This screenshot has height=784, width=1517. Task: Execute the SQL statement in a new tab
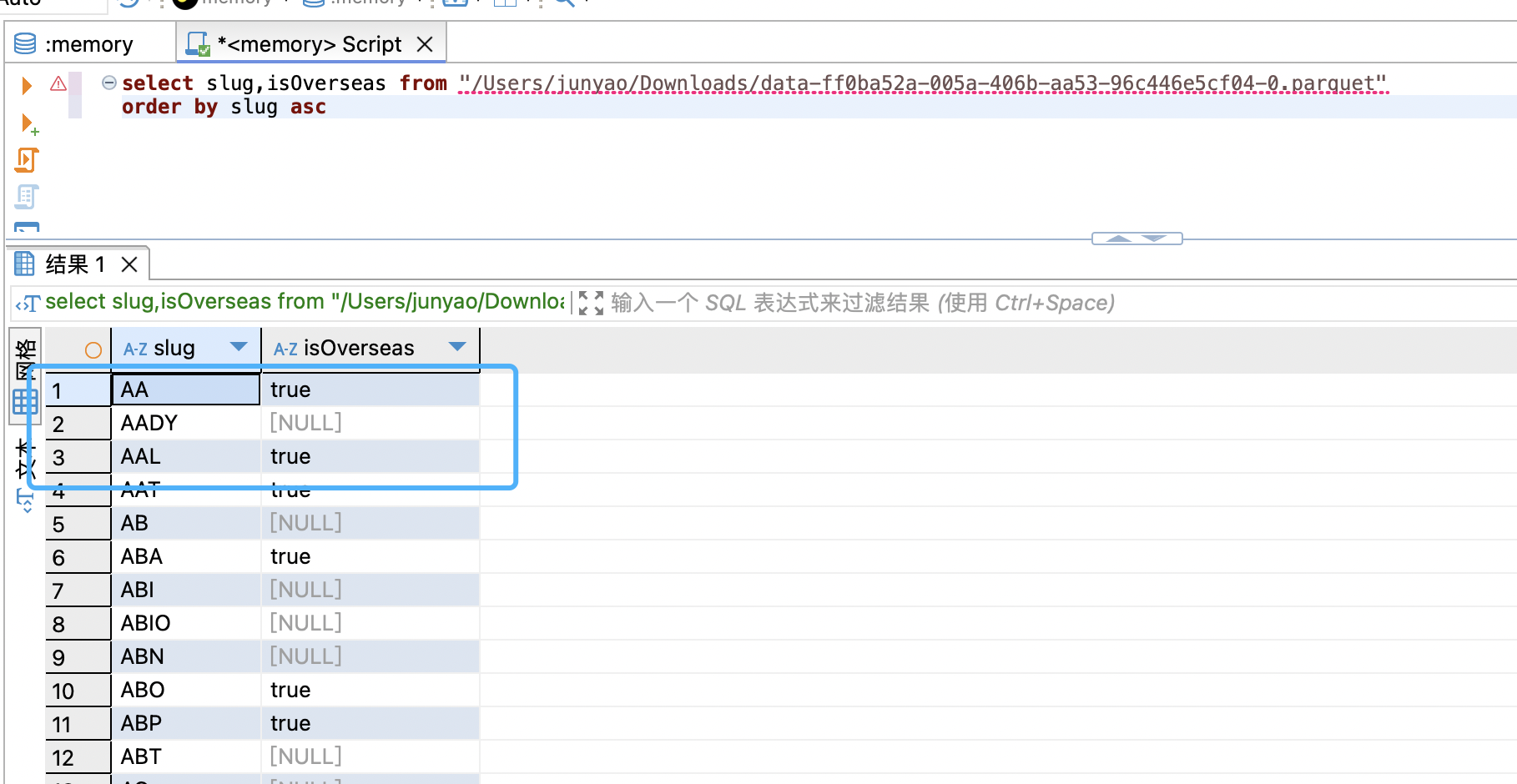click(29, 124)
